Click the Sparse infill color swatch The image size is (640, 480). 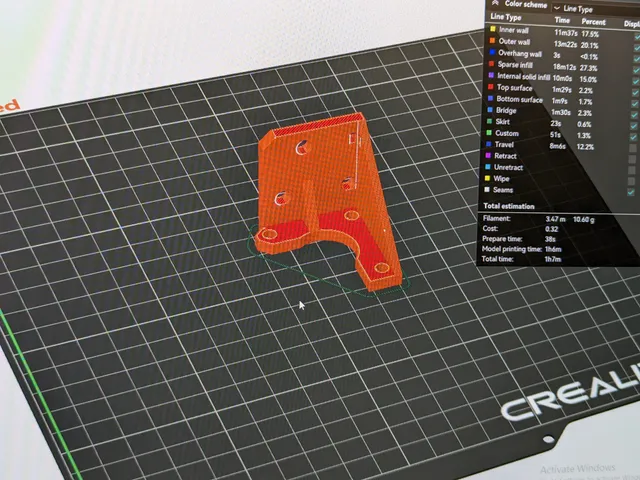491,64
